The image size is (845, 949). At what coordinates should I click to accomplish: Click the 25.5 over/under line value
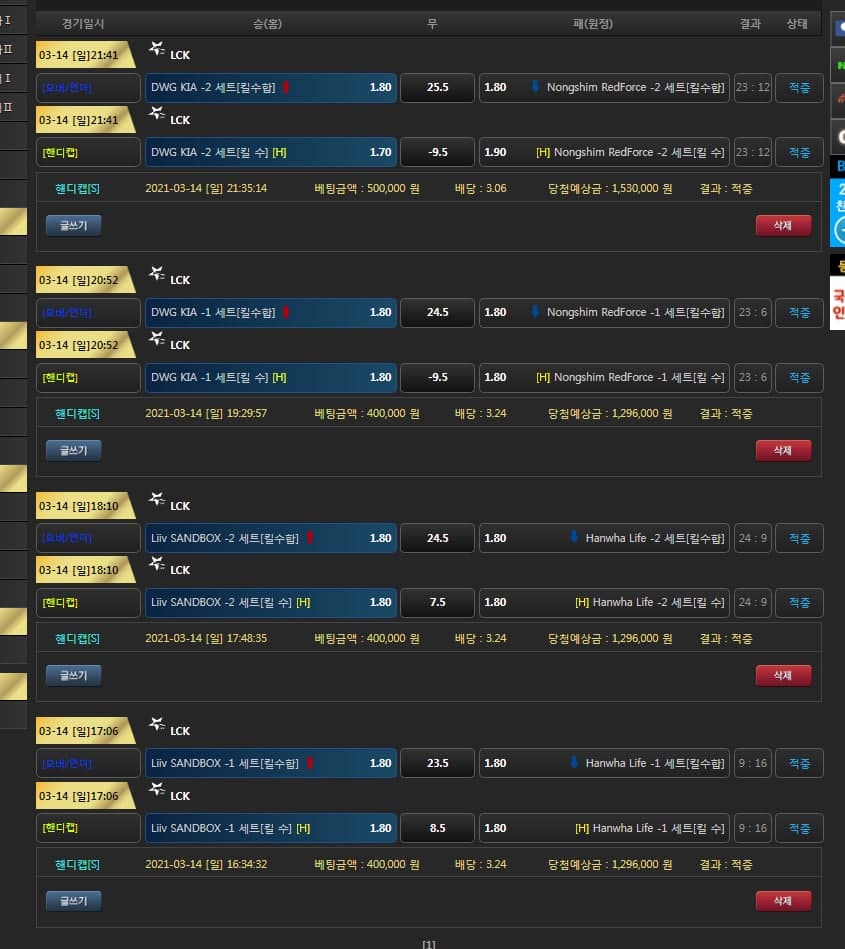tap(437, 88)
